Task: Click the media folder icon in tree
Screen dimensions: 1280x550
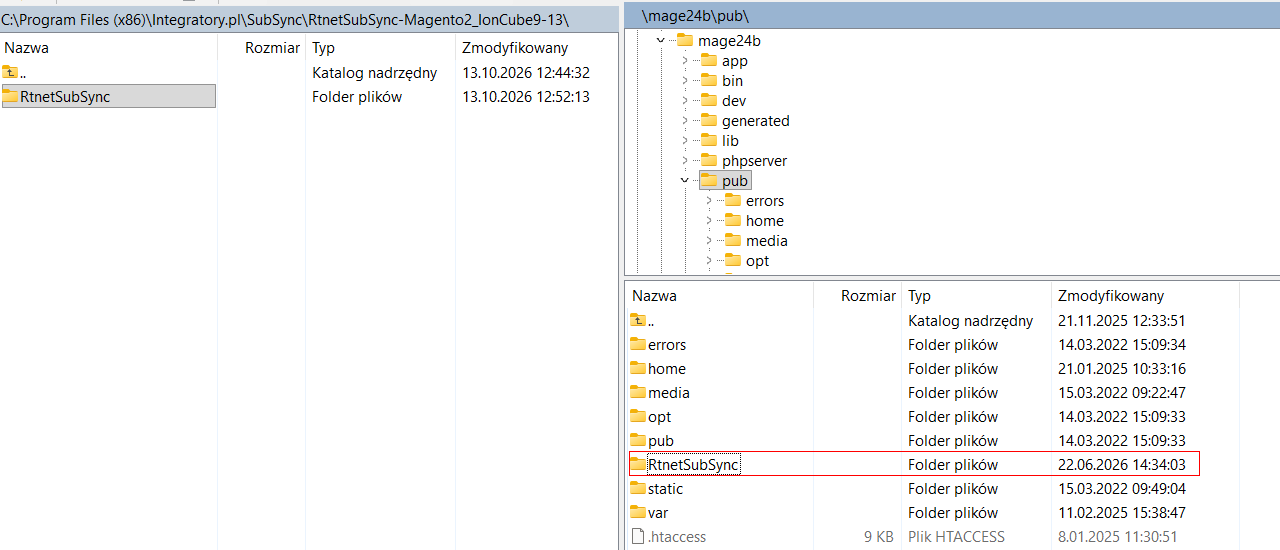Action: click(x=733, y=240)
